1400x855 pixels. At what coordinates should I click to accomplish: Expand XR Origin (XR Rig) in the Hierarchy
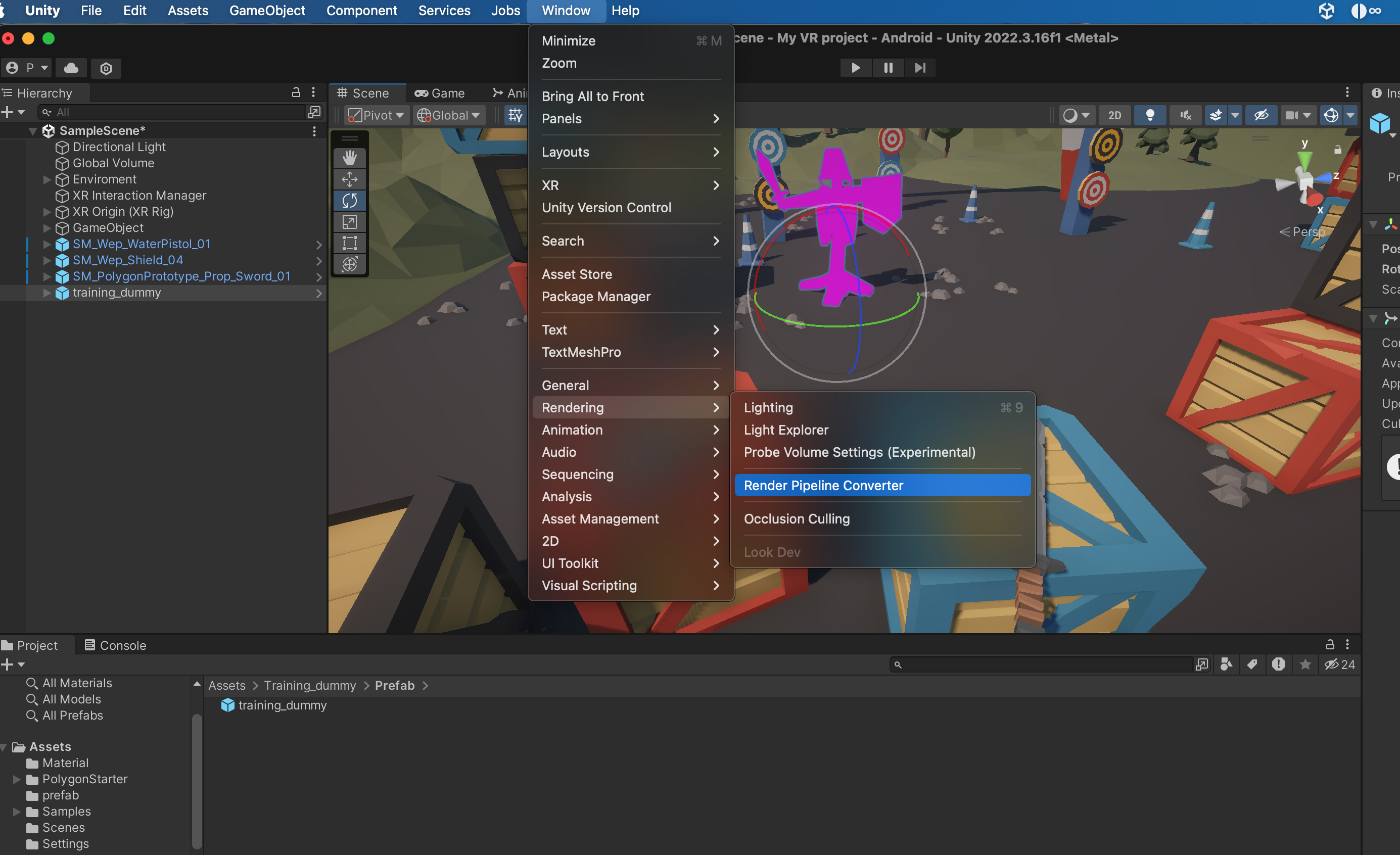pyautogui.click(x=47, y=212)
